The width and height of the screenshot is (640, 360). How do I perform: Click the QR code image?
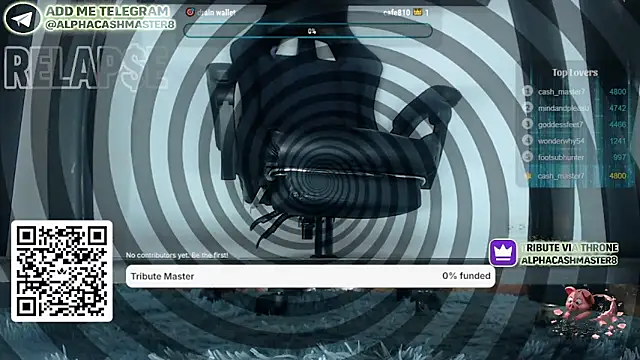click(x=62, y=271)
